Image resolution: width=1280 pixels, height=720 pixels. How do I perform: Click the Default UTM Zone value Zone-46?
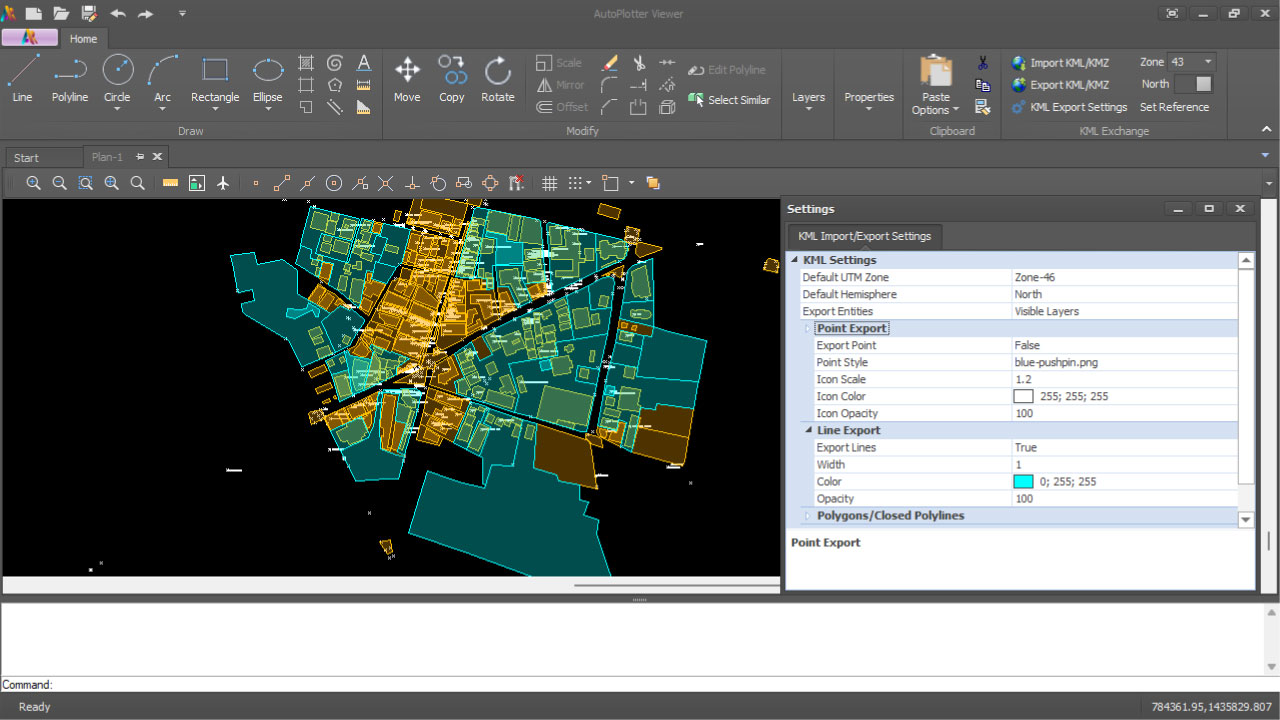[x=1034, y=277]
